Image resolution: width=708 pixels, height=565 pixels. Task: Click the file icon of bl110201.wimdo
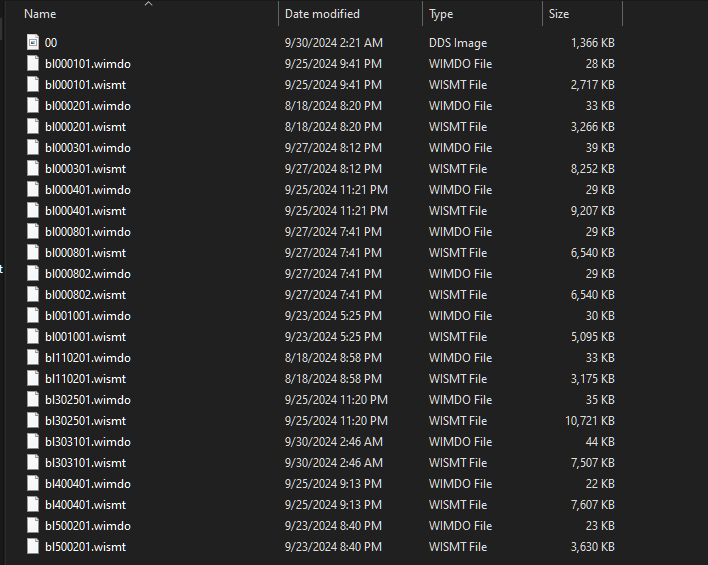[x=33, y=358]
